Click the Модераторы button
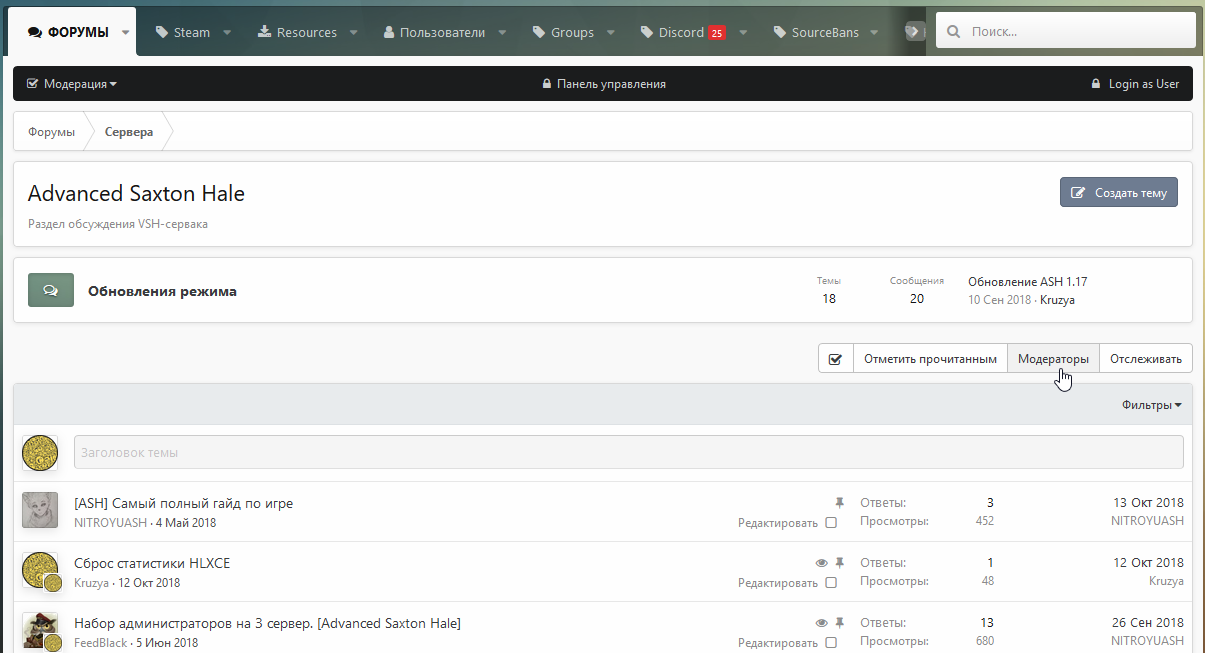The image size is (1205, 653). click(1053, 358)
